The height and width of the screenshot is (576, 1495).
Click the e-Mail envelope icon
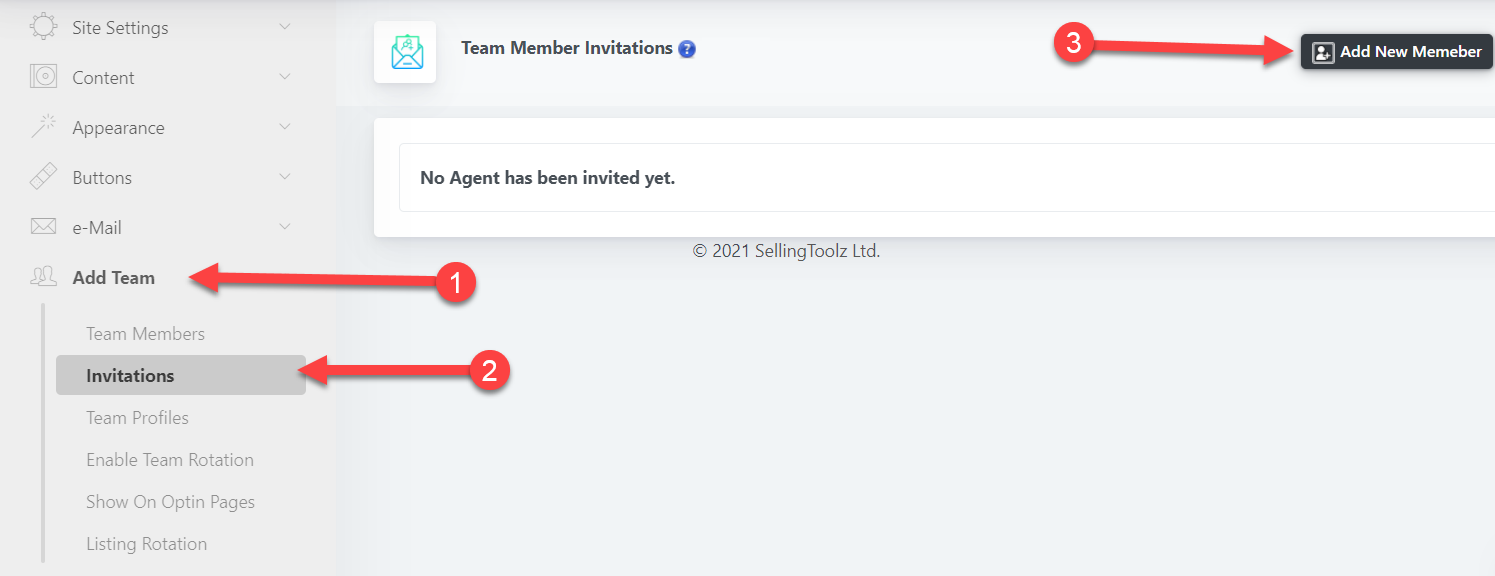click(x=43, y=227)
